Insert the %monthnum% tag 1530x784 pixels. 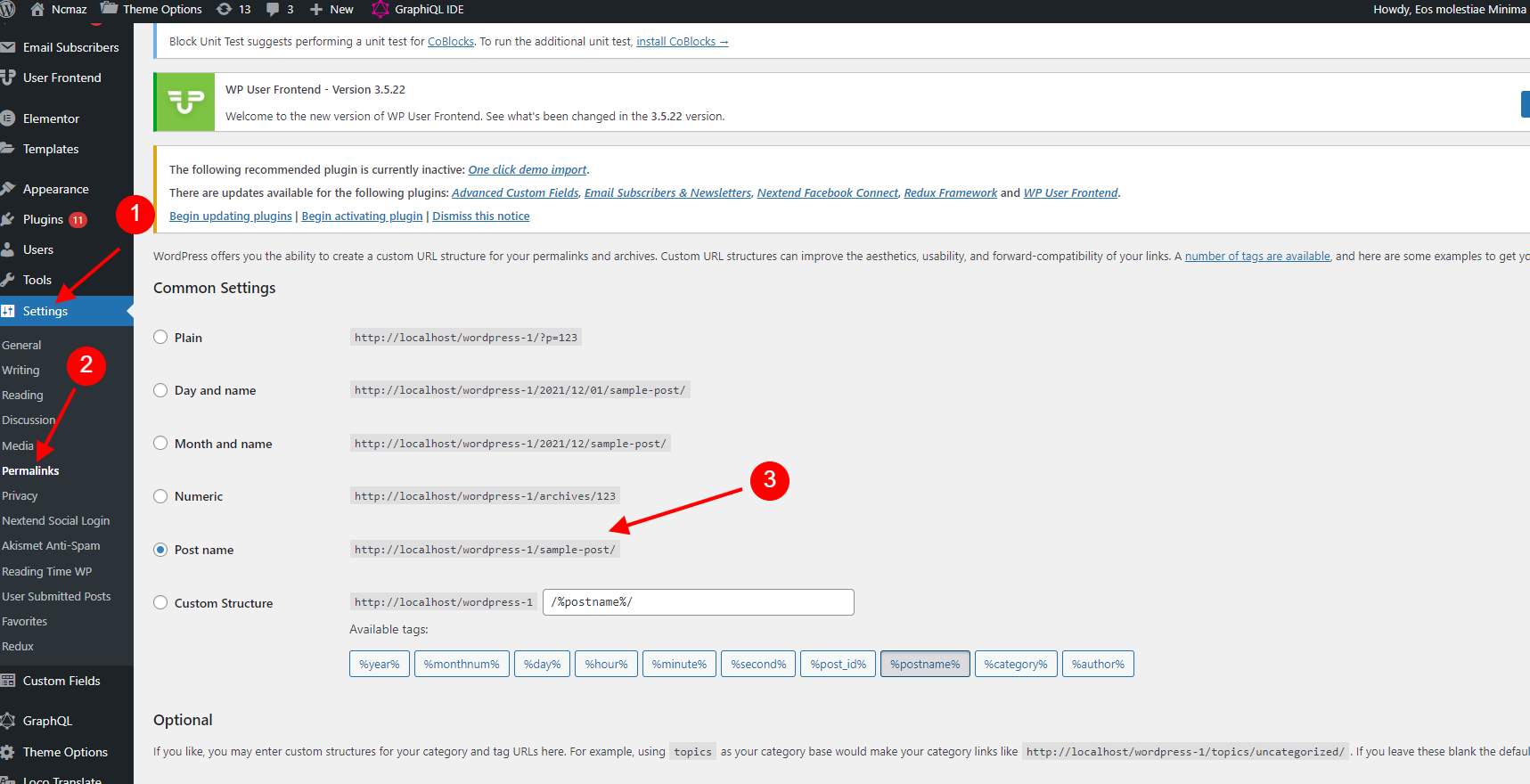pyautogui.click(x=462, y=664)
